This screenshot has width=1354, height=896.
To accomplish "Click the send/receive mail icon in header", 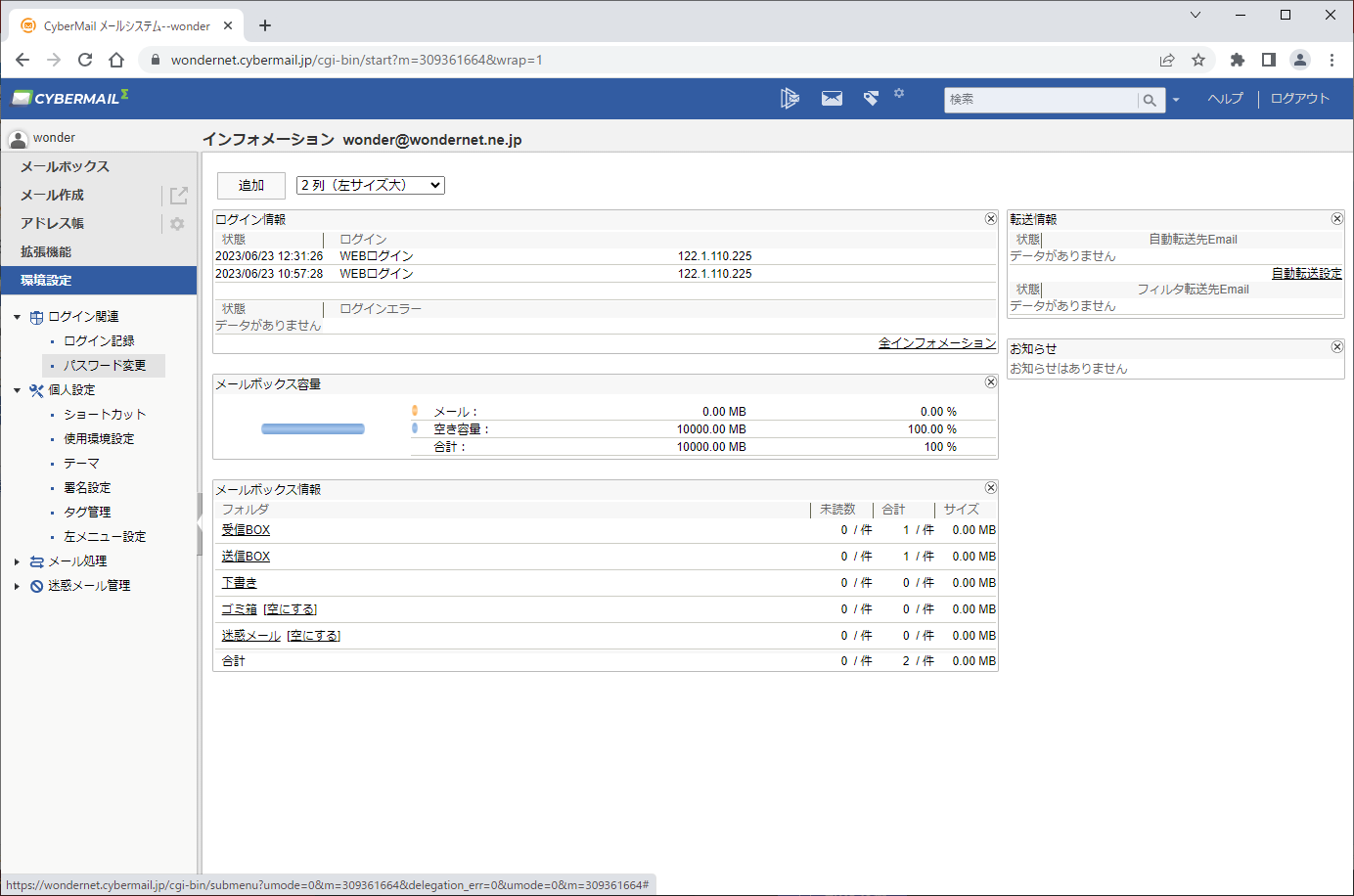I will point(790,98).
